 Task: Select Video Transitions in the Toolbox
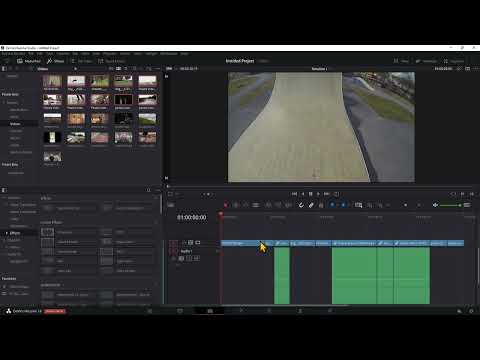click(x=23, y=205)
